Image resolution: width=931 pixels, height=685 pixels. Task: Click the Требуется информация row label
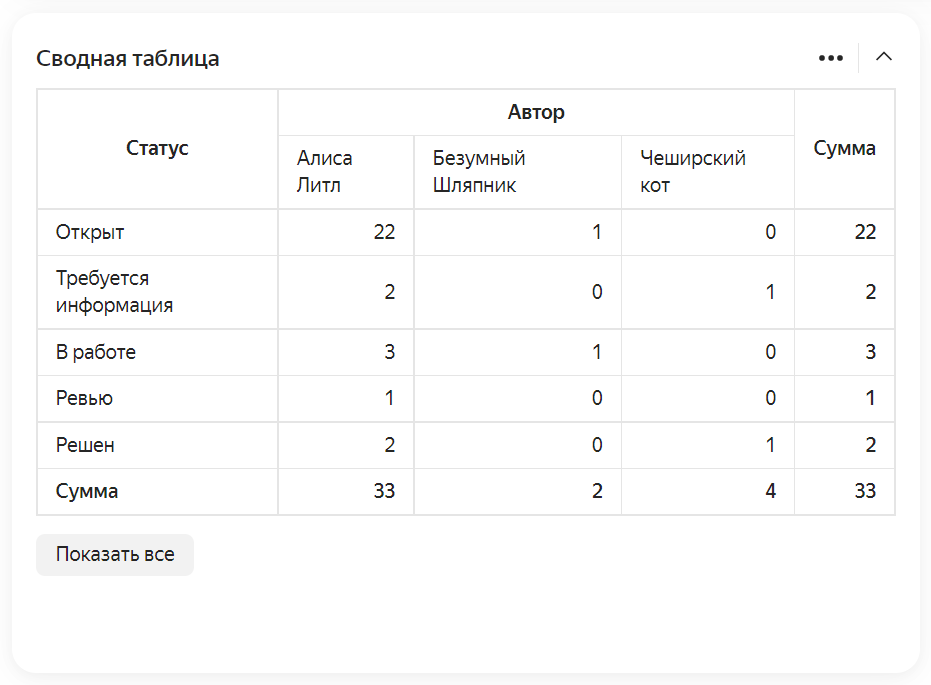tap(115, 292)
